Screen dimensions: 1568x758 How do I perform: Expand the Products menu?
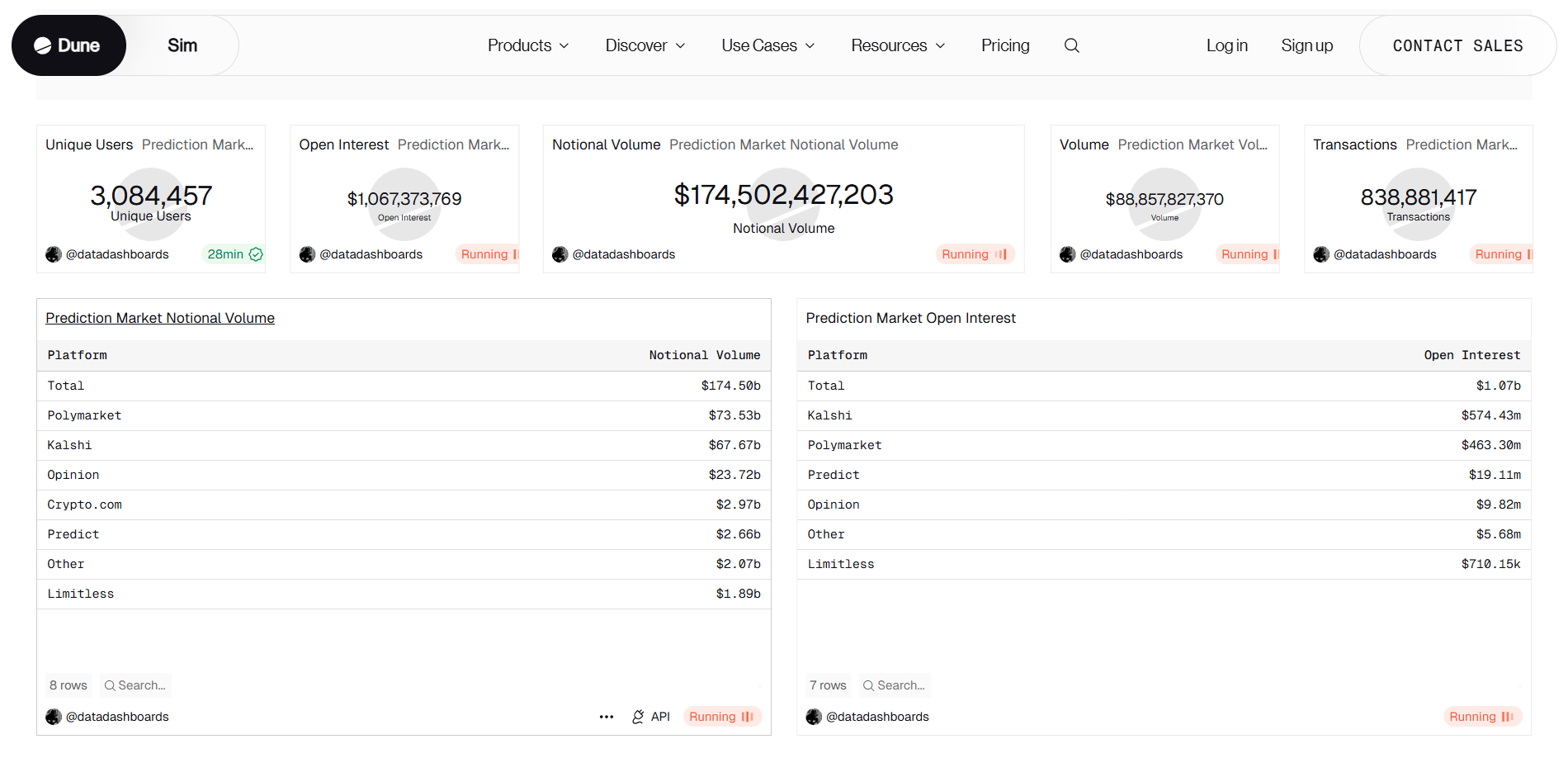point(528,45)
